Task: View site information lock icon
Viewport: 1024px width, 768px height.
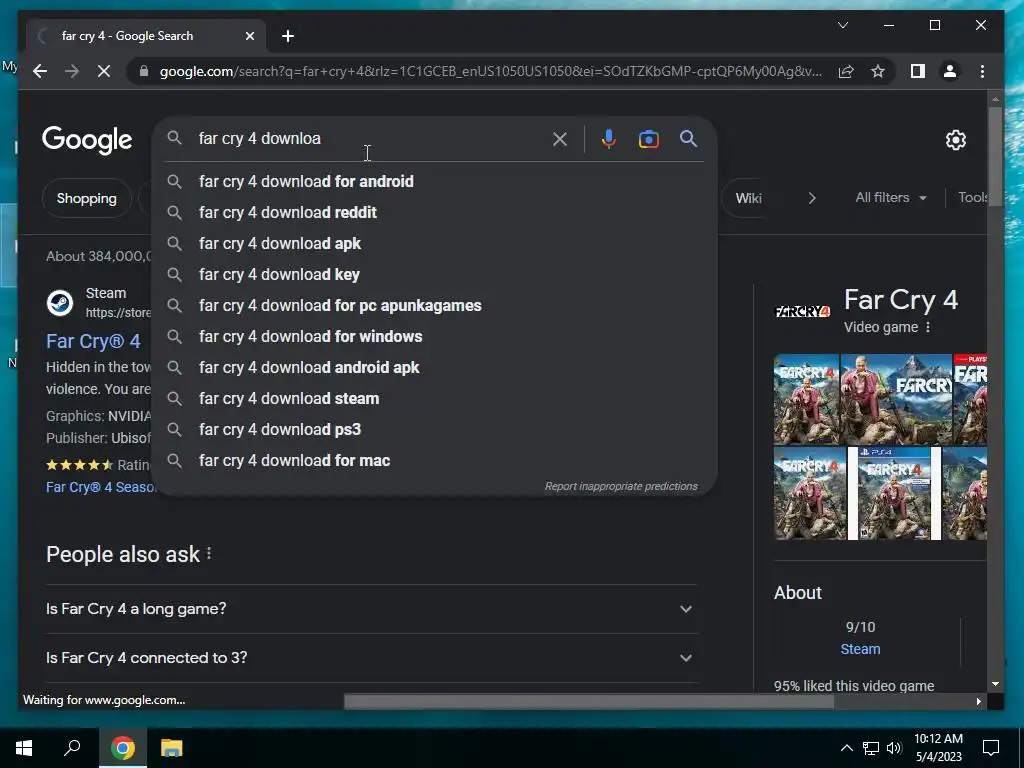Action: click(144, 71)
